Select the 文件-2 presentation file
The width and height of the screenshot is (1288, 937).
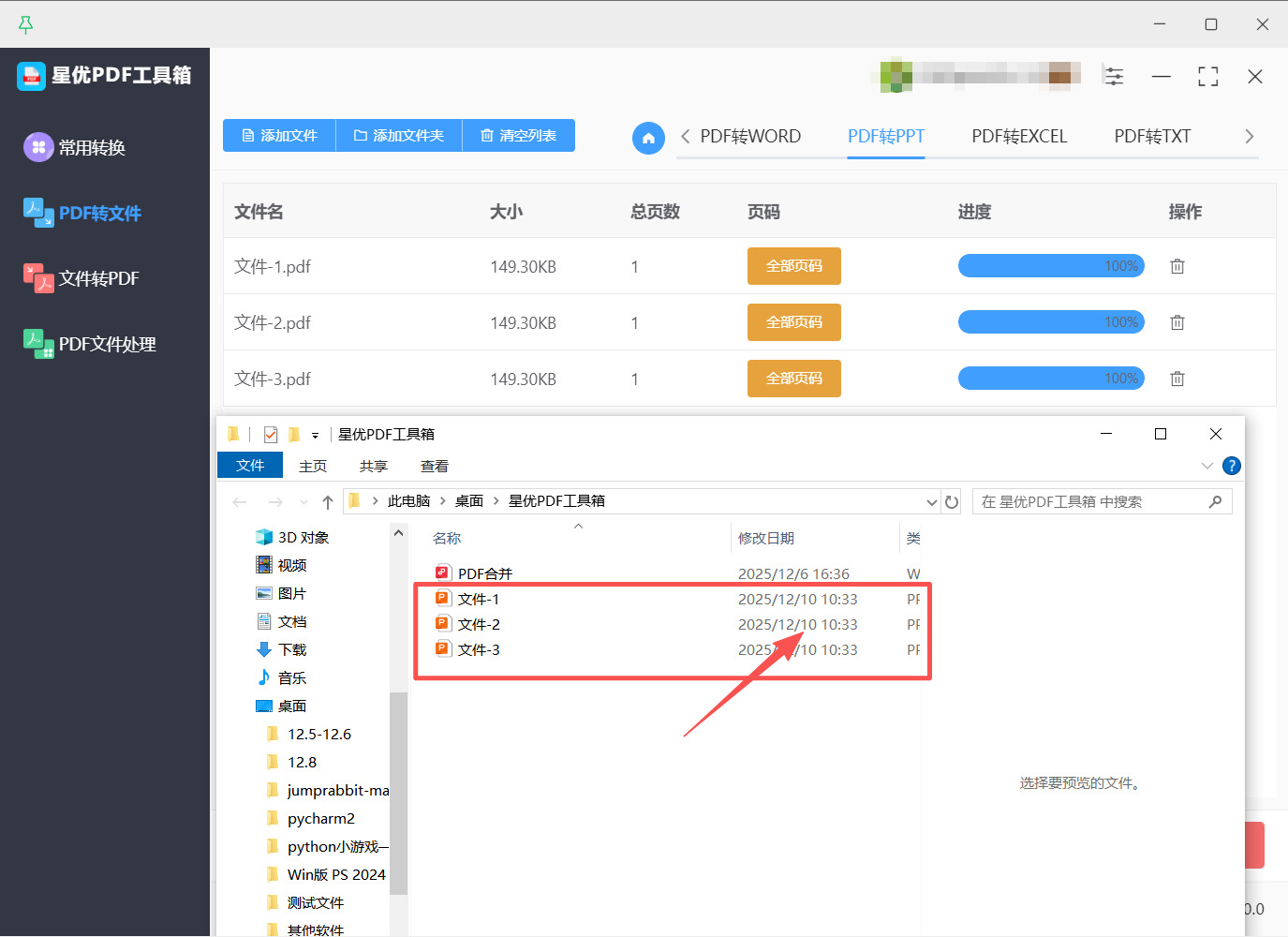[468, 624]
